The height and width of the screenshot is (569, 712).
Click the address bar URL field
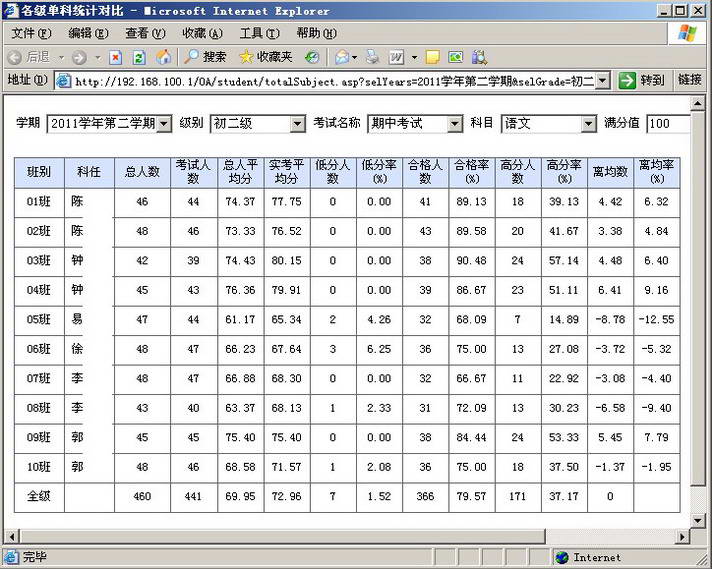332,81
